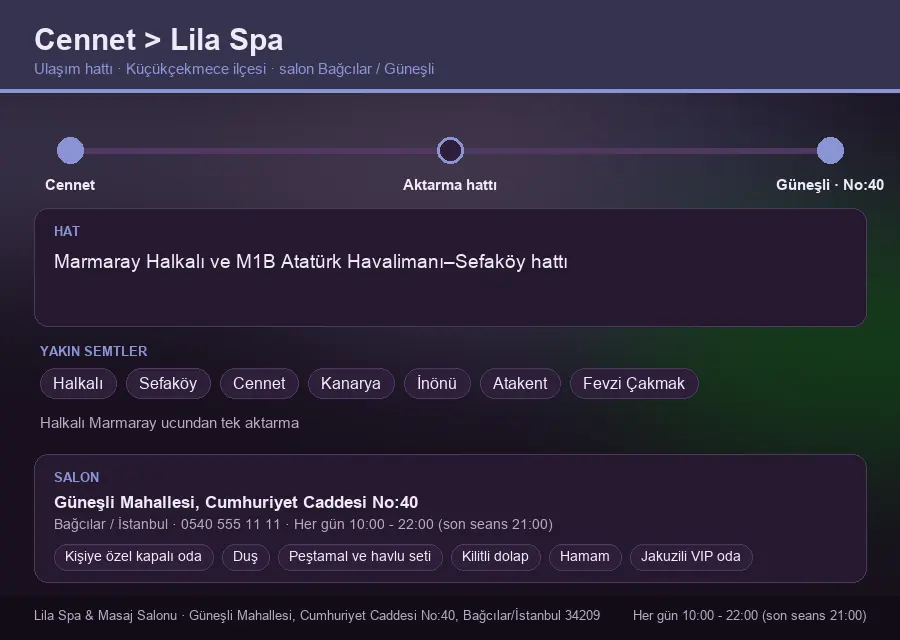
Task: Click the Cennet label under the route line
Action: [x=70, y=185]
